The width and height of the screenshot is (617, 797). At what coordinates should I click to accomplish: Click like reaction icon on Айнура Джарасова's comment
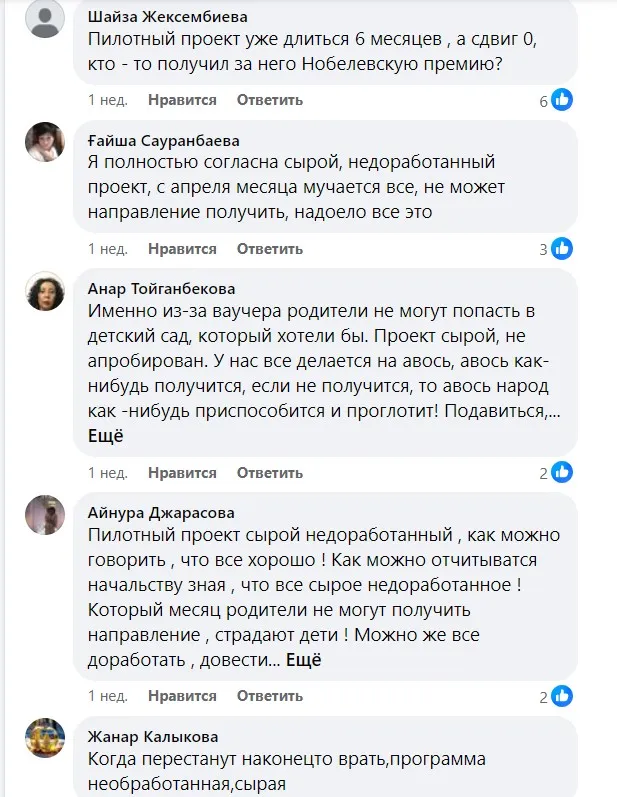pos(562,696)
